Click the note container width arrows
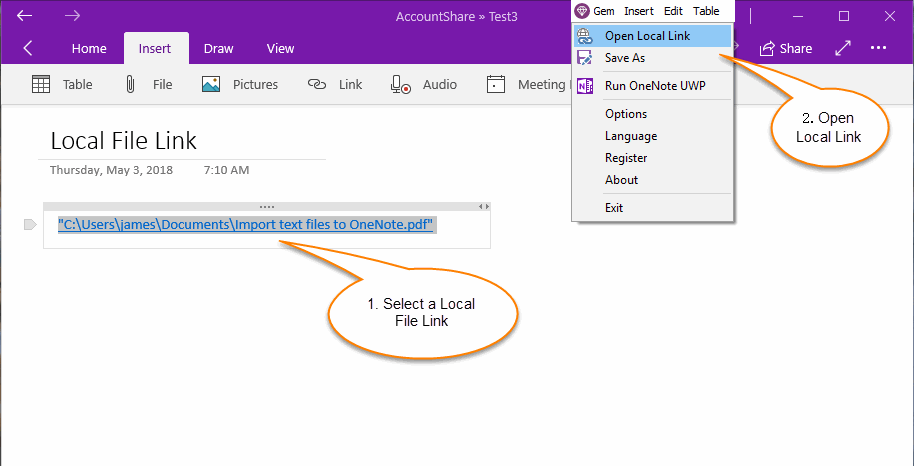The width and height of the screenshot is (914, 466). [x=483, y=206]
